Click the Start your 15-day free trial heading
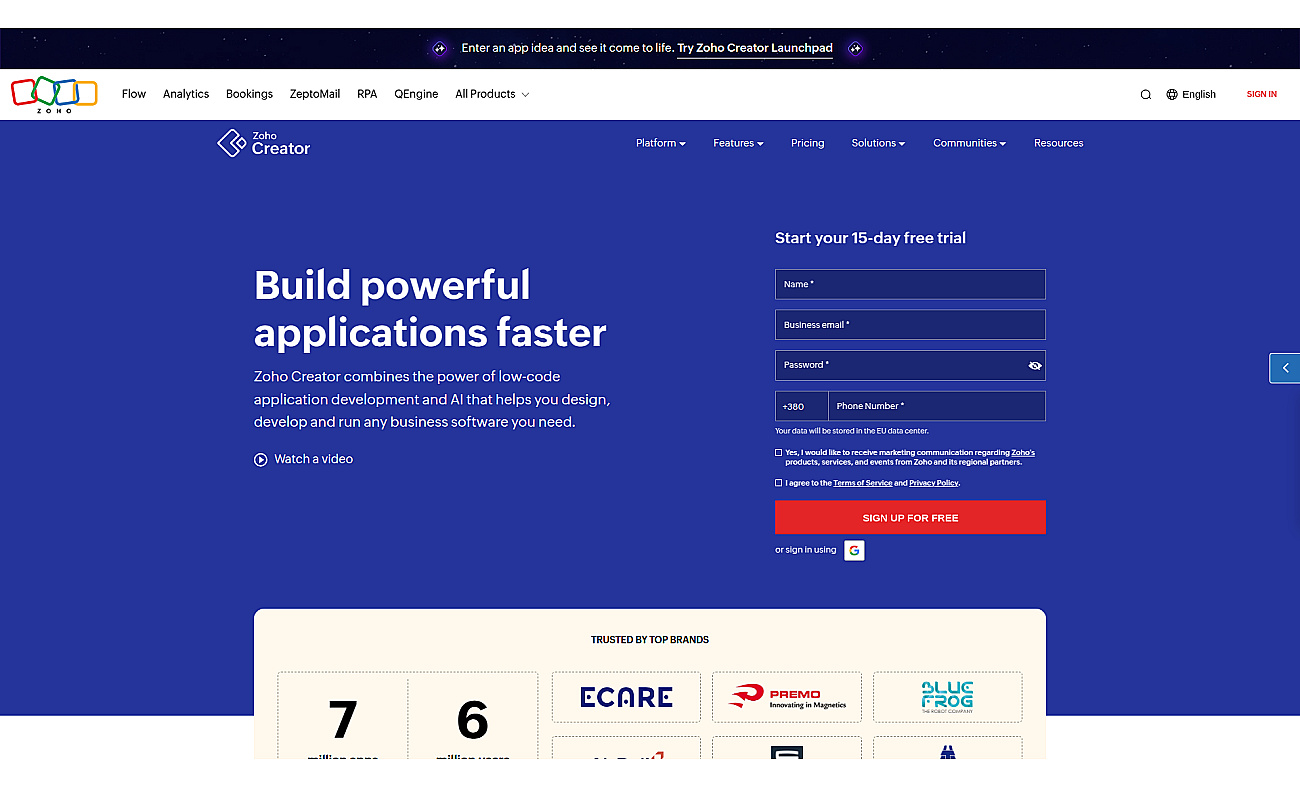This screenshot has height=788, width=1300. (x=870, y=238)
